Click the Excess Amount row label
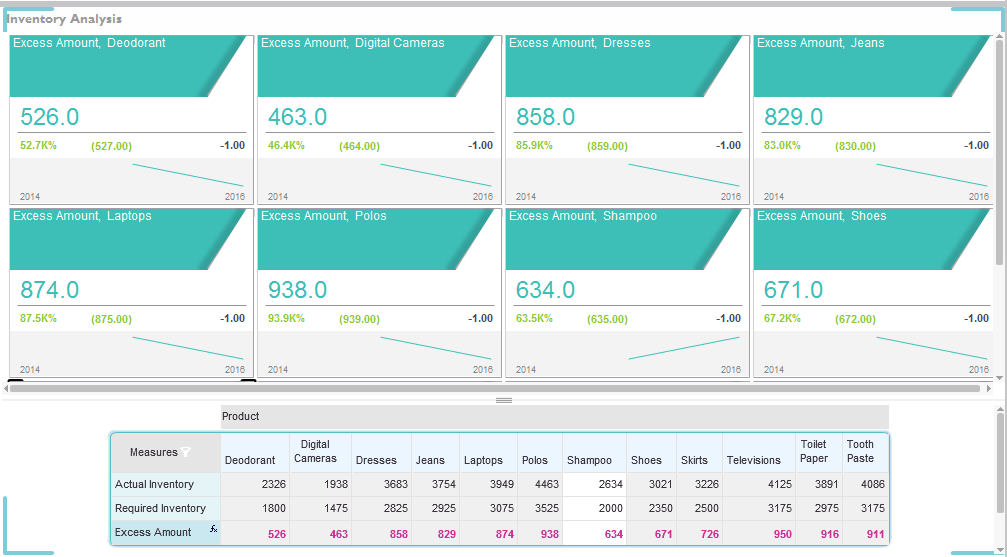Image resolution: width=1007 pixels, height=557 pixels. [153, 533]
